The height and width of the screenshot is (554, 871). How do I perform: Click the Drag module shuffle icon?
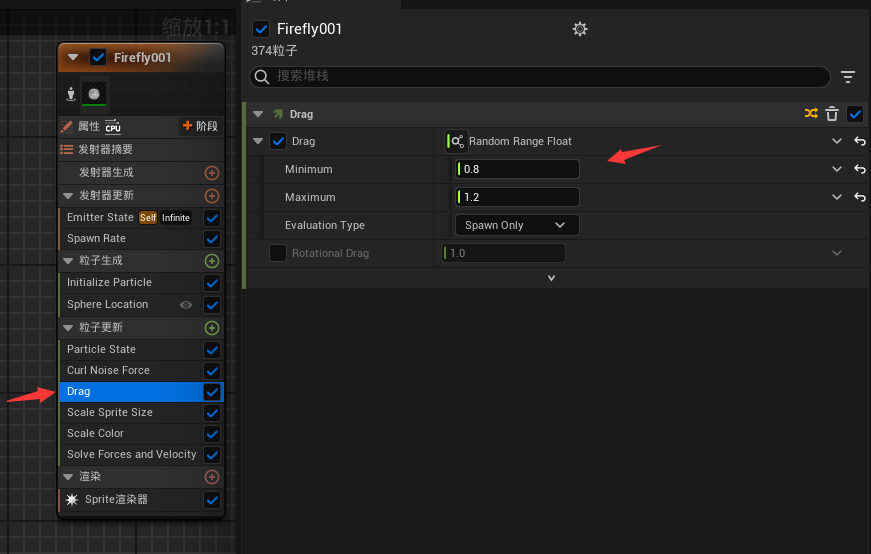pyautogui.click(x=811, y=114)
